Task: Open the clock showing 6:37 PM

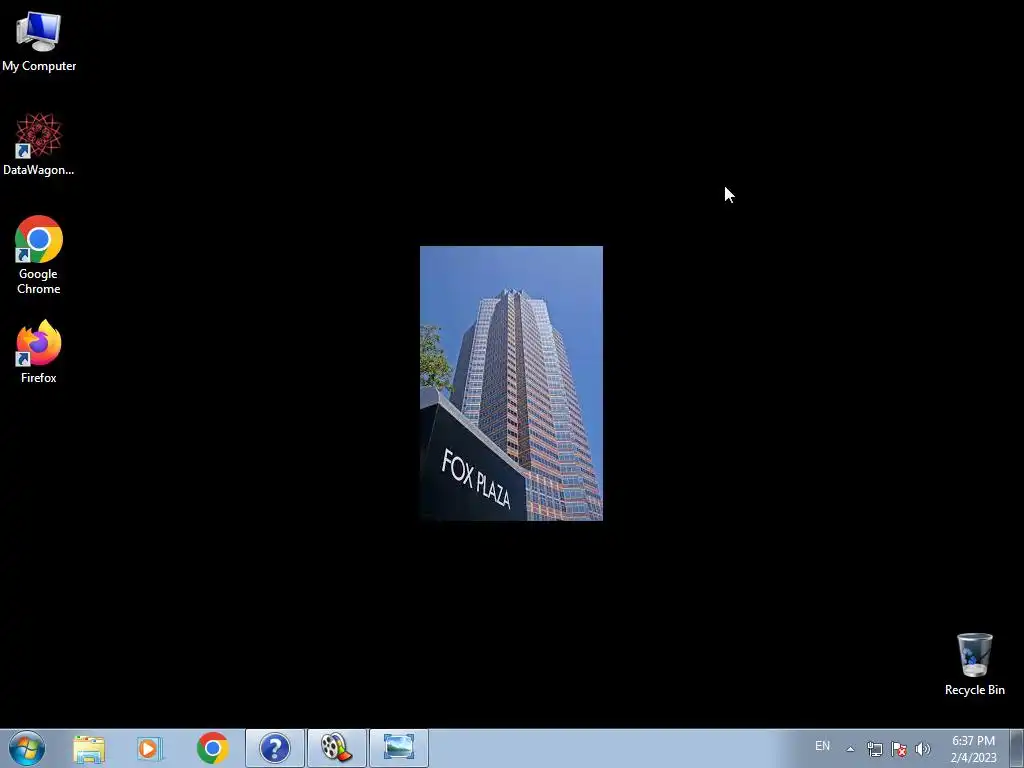Action: point(973,749)
